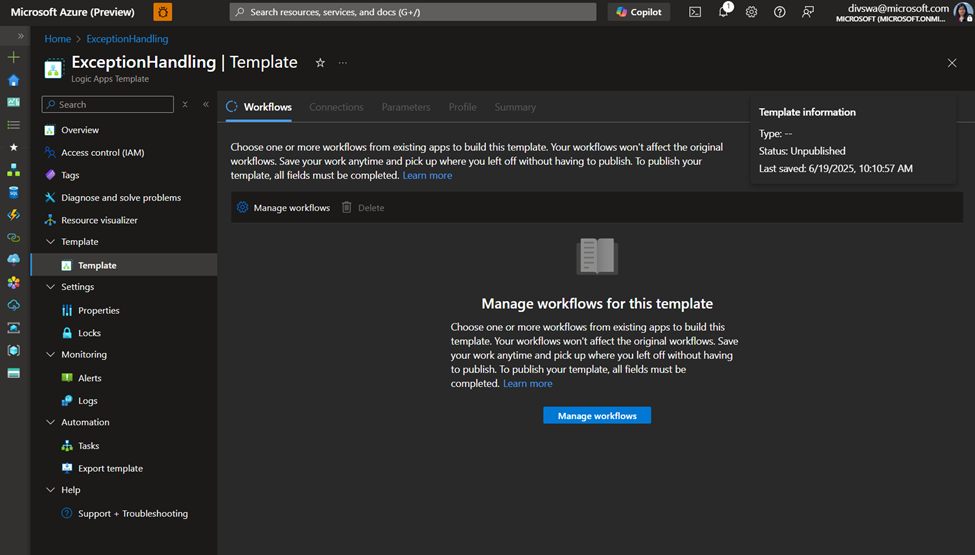
Task: Open All services list icon
Action: 13,125
